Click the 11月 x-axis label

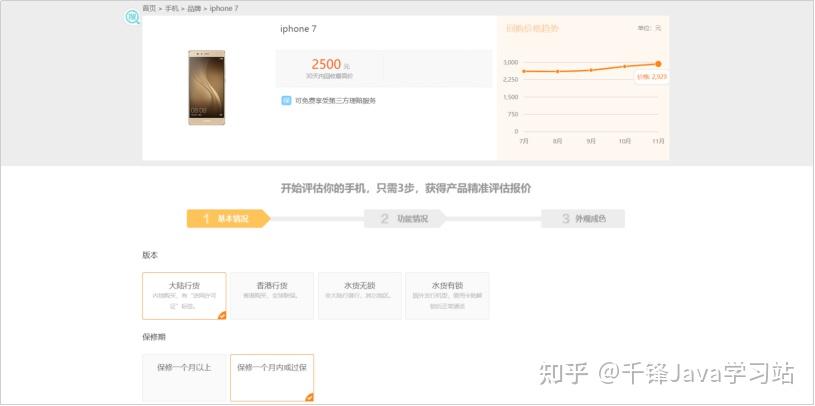click(x=658, y=141)
